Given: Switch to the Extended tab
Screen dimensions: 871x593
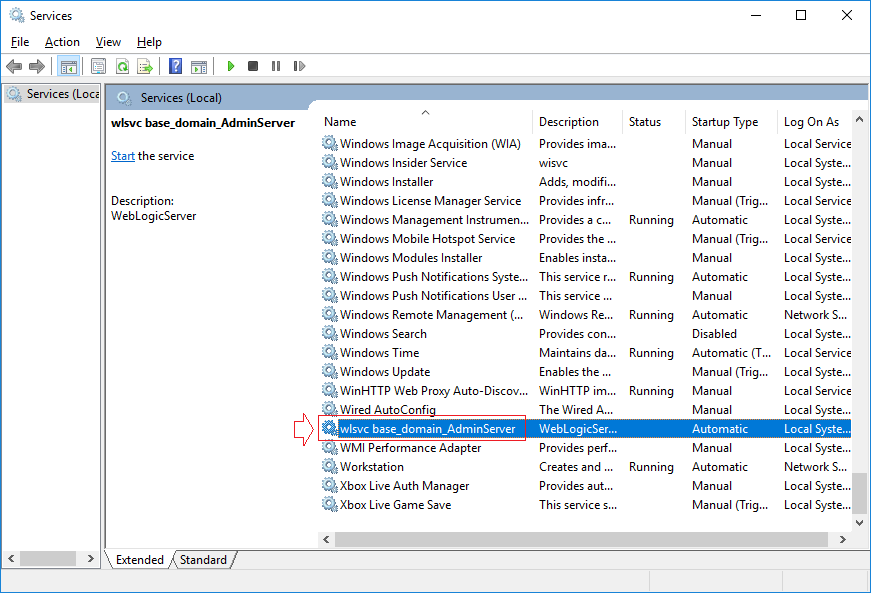Looking at the screenshot, I should (x=139, y=560).
